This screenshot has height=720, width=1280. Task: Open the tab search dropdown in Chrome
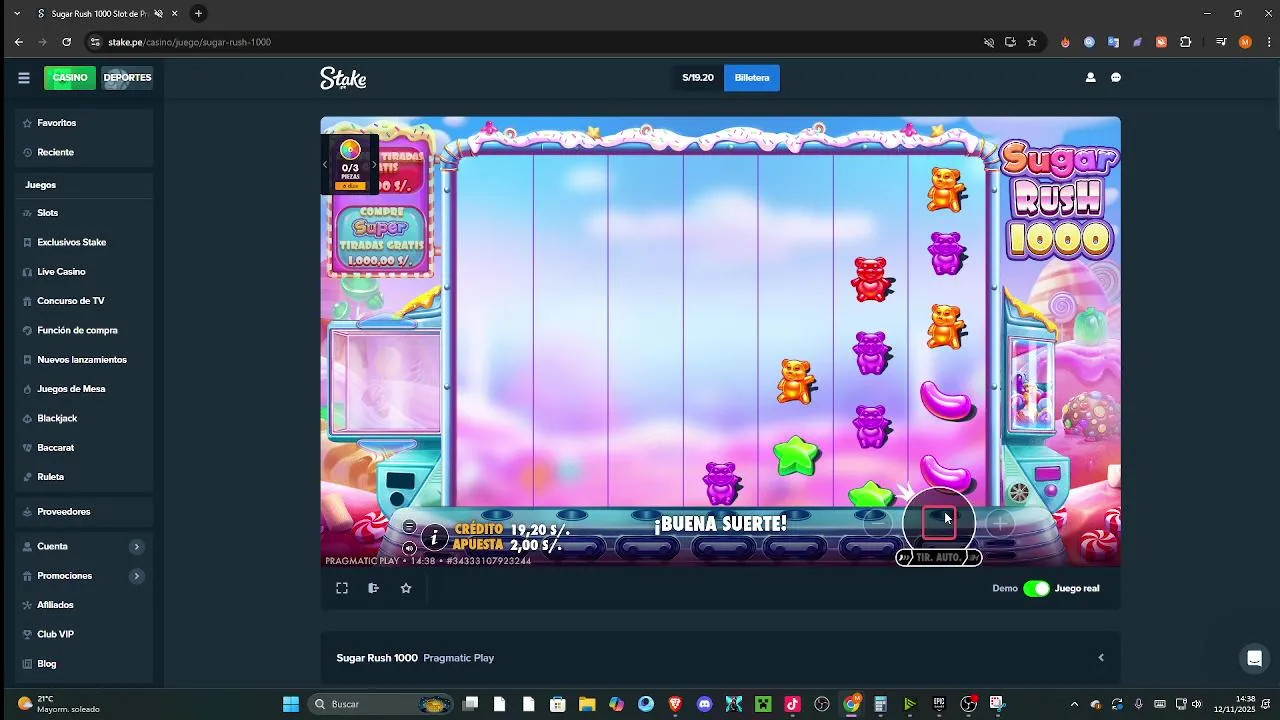pyautogui.click(x=17, y=14)
